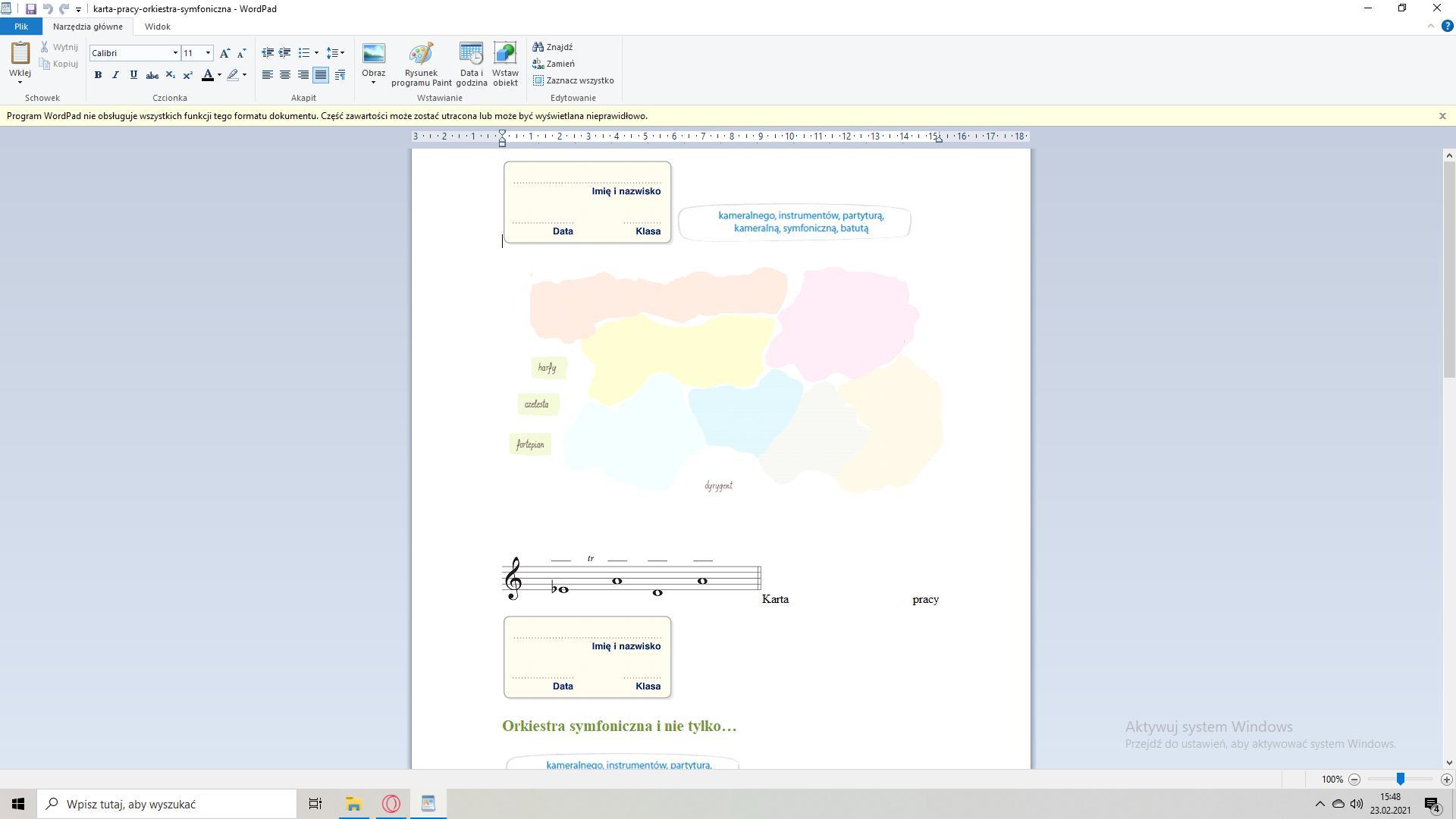Open the Plik menu
The height and width of the screenshot is (819, 1456).
point(21,27)
